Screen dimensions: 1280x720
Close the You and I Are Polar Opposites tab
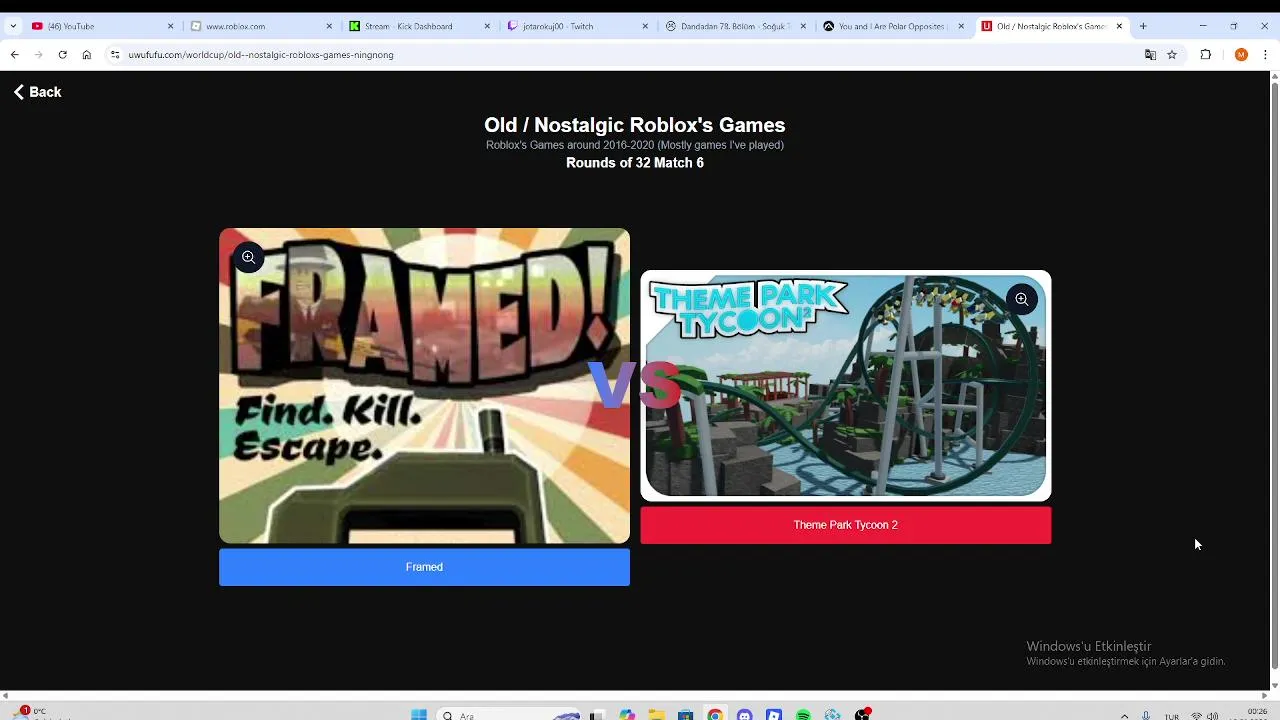pos(961,26)
